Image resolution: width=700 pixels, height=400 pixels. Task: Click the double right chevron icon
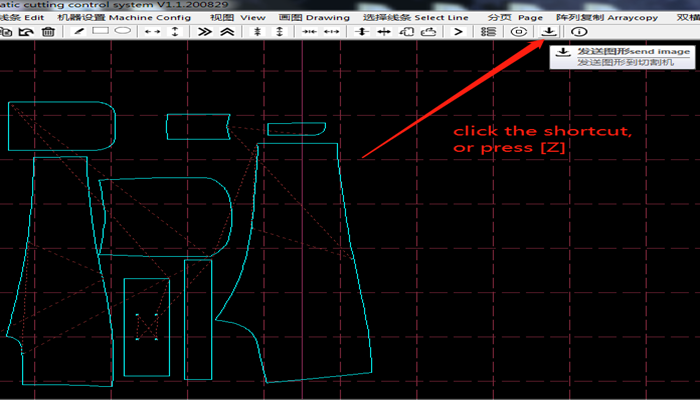[204, 32]
